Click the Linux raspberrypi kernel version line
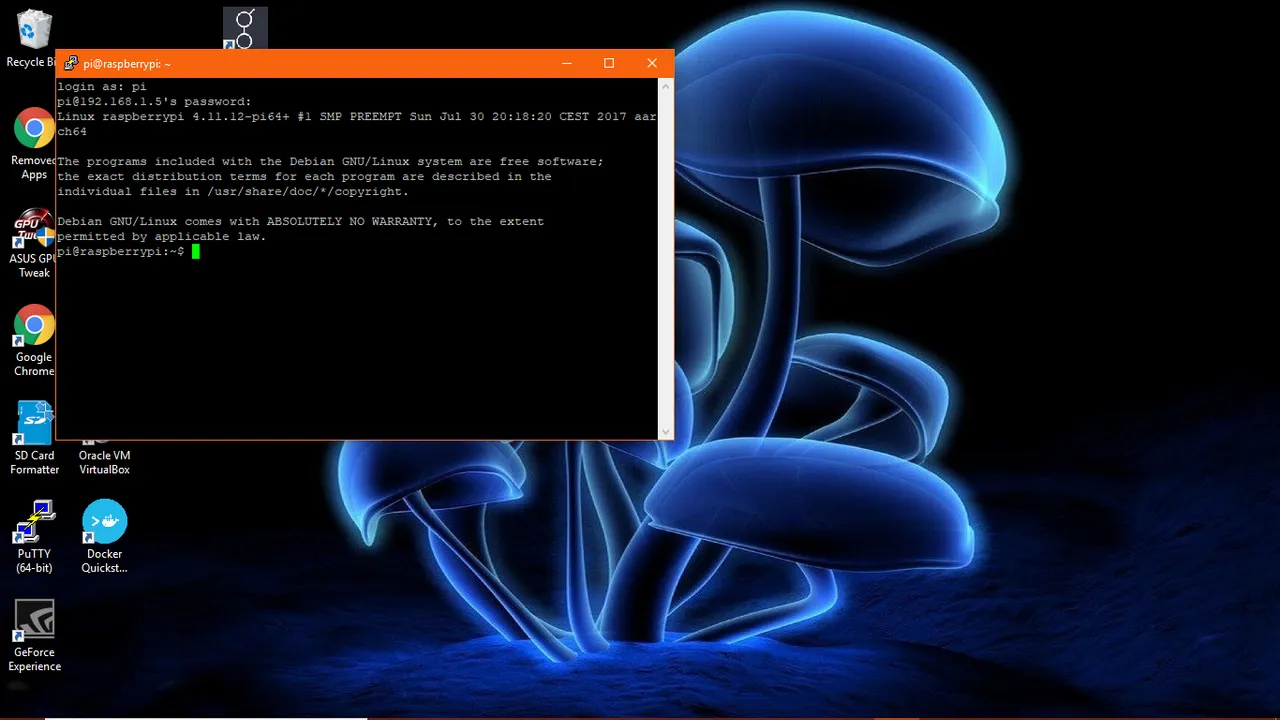This screenshot has width=1280, height=720. 357,124
